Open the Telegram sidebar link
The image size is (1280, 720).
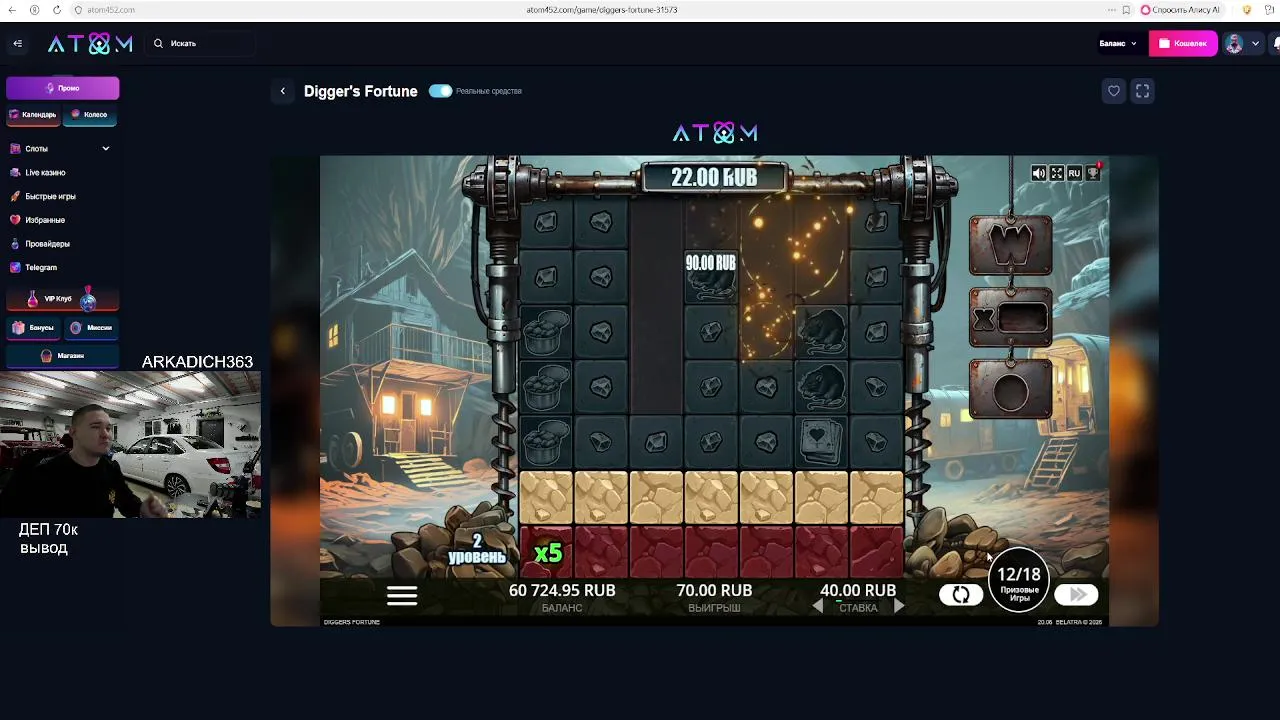[41, 267]
